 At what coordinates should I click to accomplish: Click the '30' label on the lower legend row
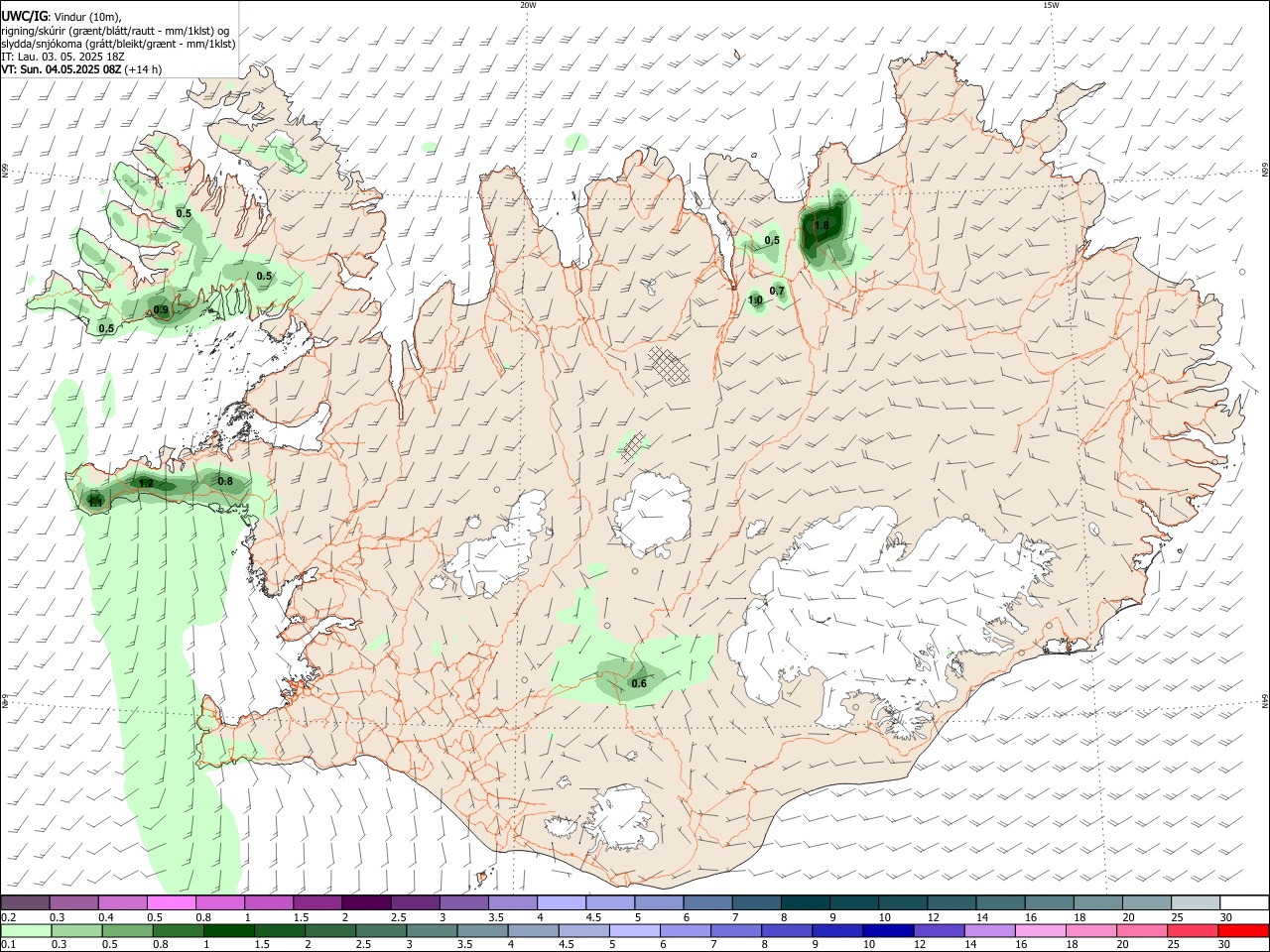coord(1226,945)
